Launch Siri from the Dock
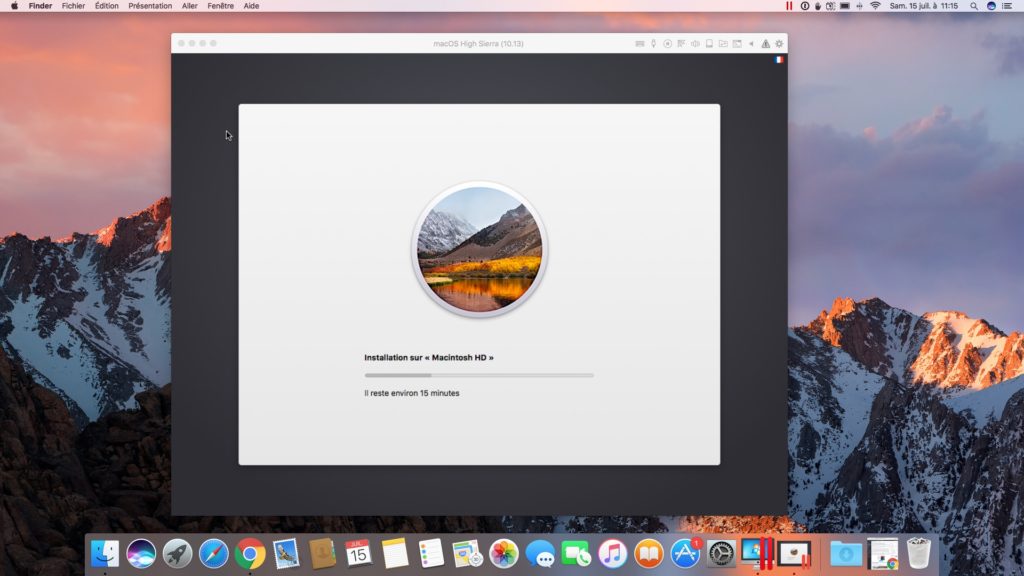Viewport: 1024px width, 576px height. click(x=141, y=554)
